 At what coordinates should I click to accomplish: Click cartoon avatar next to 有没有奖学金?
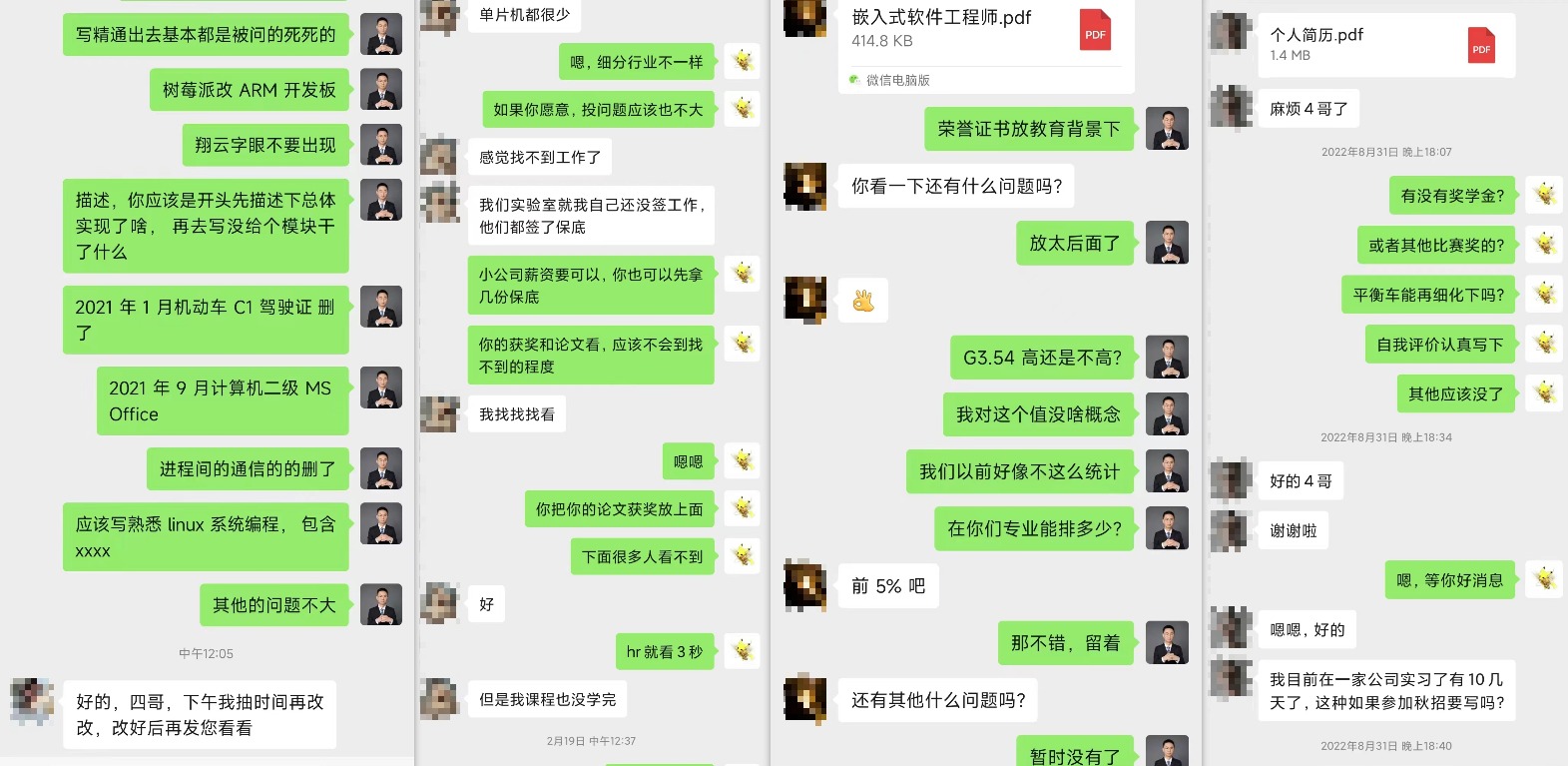tap(1544, 196)
